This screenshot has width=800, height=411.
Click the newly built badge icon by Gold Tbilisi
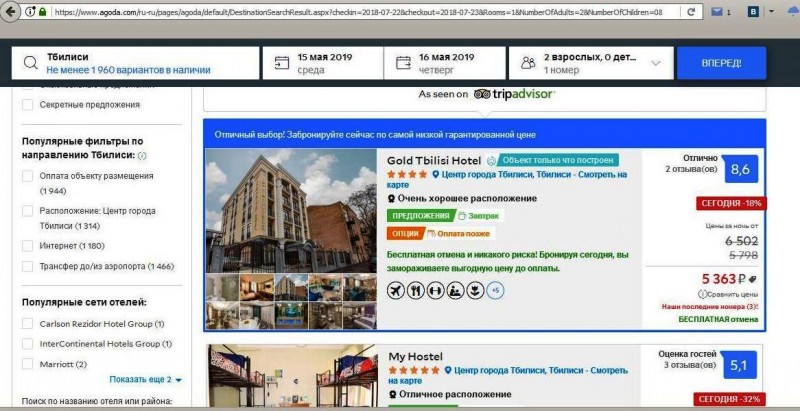(x=491, y=161)
